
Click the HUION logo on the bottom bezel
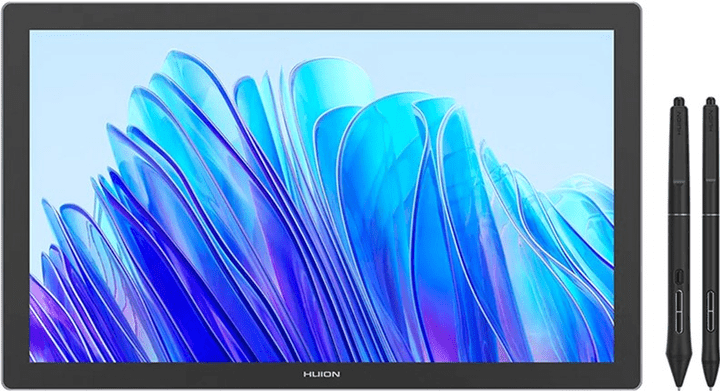pos(321,374)
